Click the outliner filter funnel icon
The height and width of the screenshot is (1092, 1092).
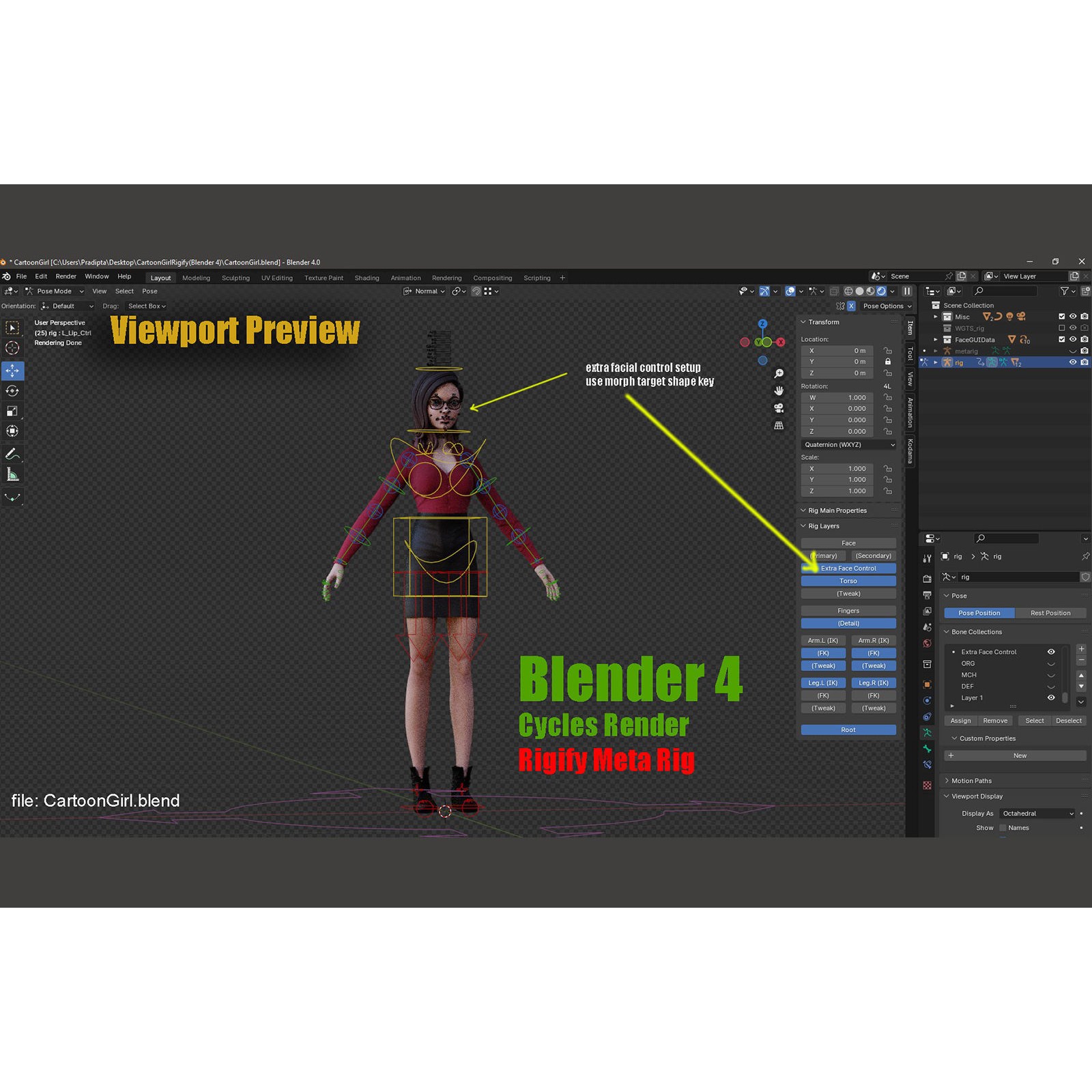click(x=1065, y=291)
